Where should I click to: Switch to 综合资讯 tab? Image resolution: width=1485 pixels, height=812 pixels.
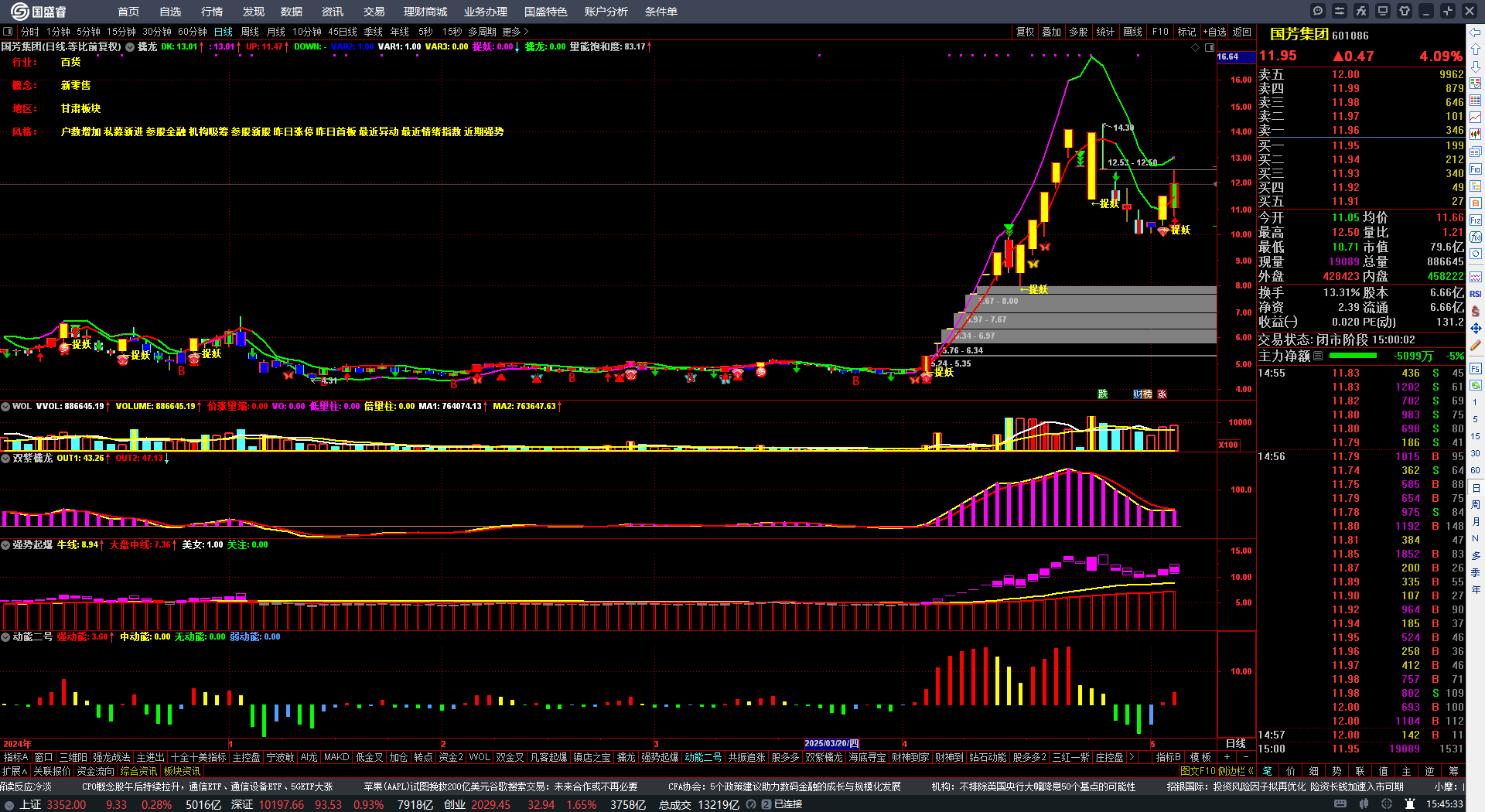[x=138, y=771]
